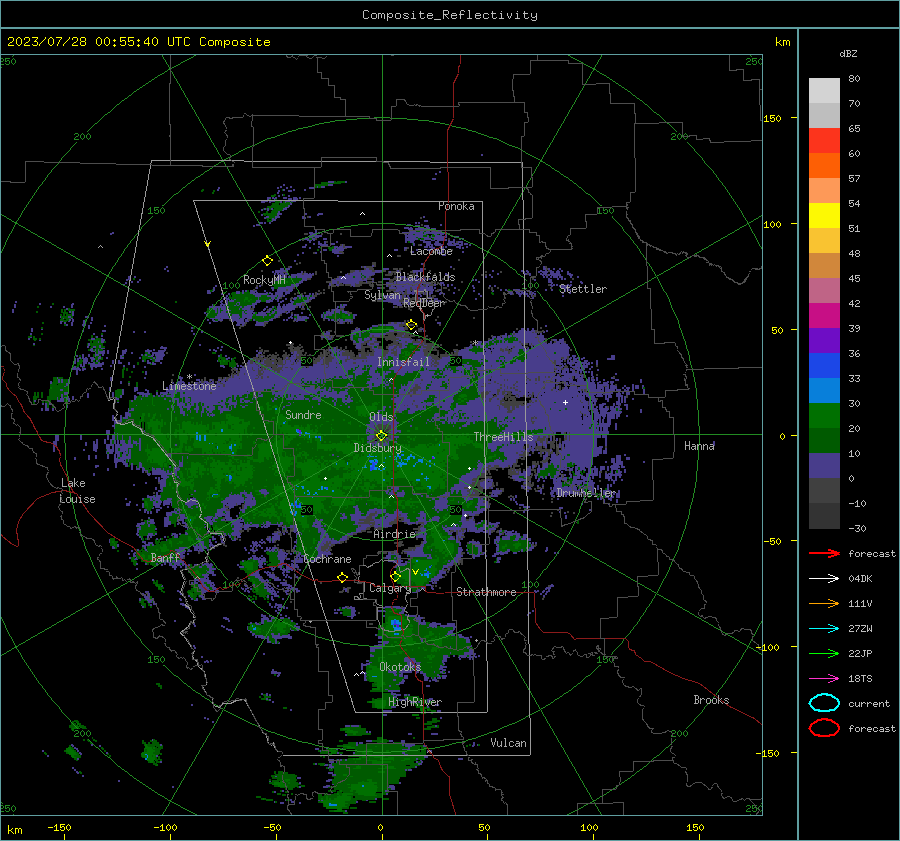Click the Strathmore town label
The image size is (900, 841).
tap(486, 592)
